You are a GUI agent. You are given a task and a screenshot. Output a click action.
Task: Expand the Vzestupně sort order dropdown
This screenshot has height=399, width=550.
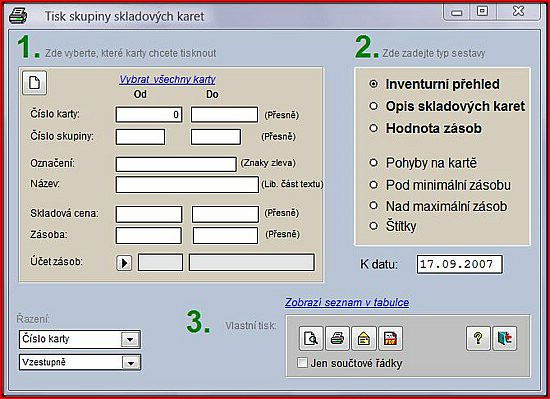pyautogui.click(x=131, y=363)
